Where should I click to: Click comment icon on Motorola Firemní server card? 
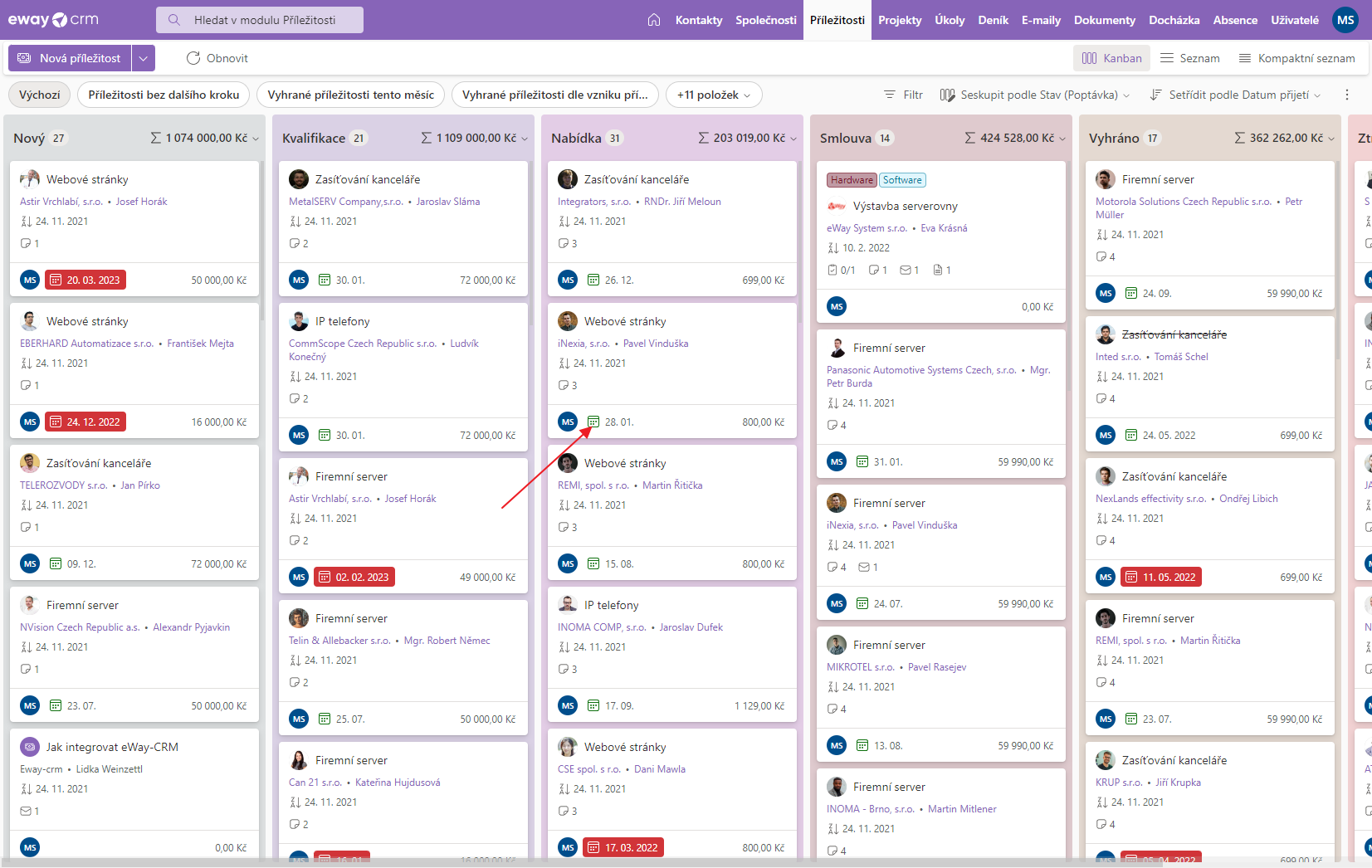[1101, 256]
